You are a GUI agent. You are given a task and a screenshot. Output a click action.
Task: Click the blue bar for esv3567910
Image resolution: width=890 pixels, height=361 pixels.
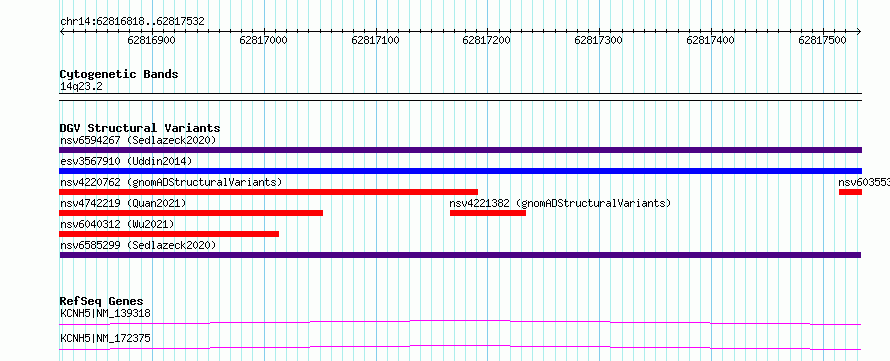(x=460, y=171)
